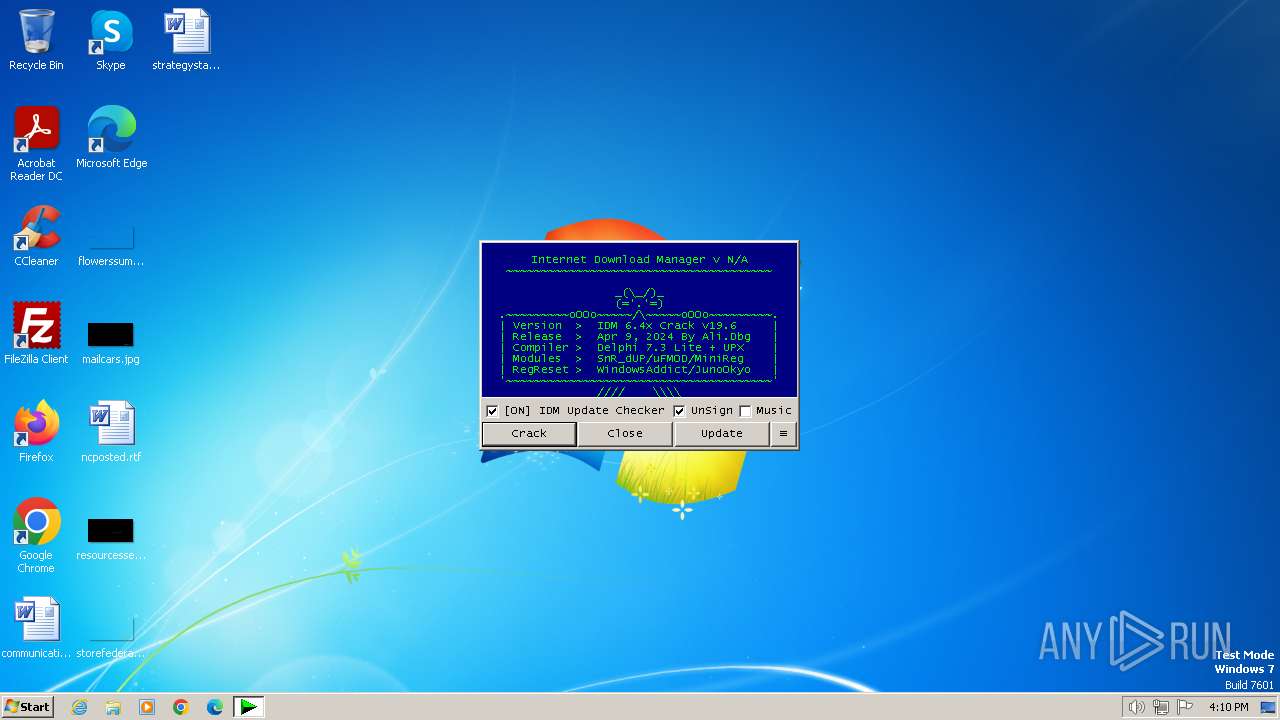Screen dimensions: 1280x720
Task: Select the mailcars.jpg image file
Action: coord(111,343)
